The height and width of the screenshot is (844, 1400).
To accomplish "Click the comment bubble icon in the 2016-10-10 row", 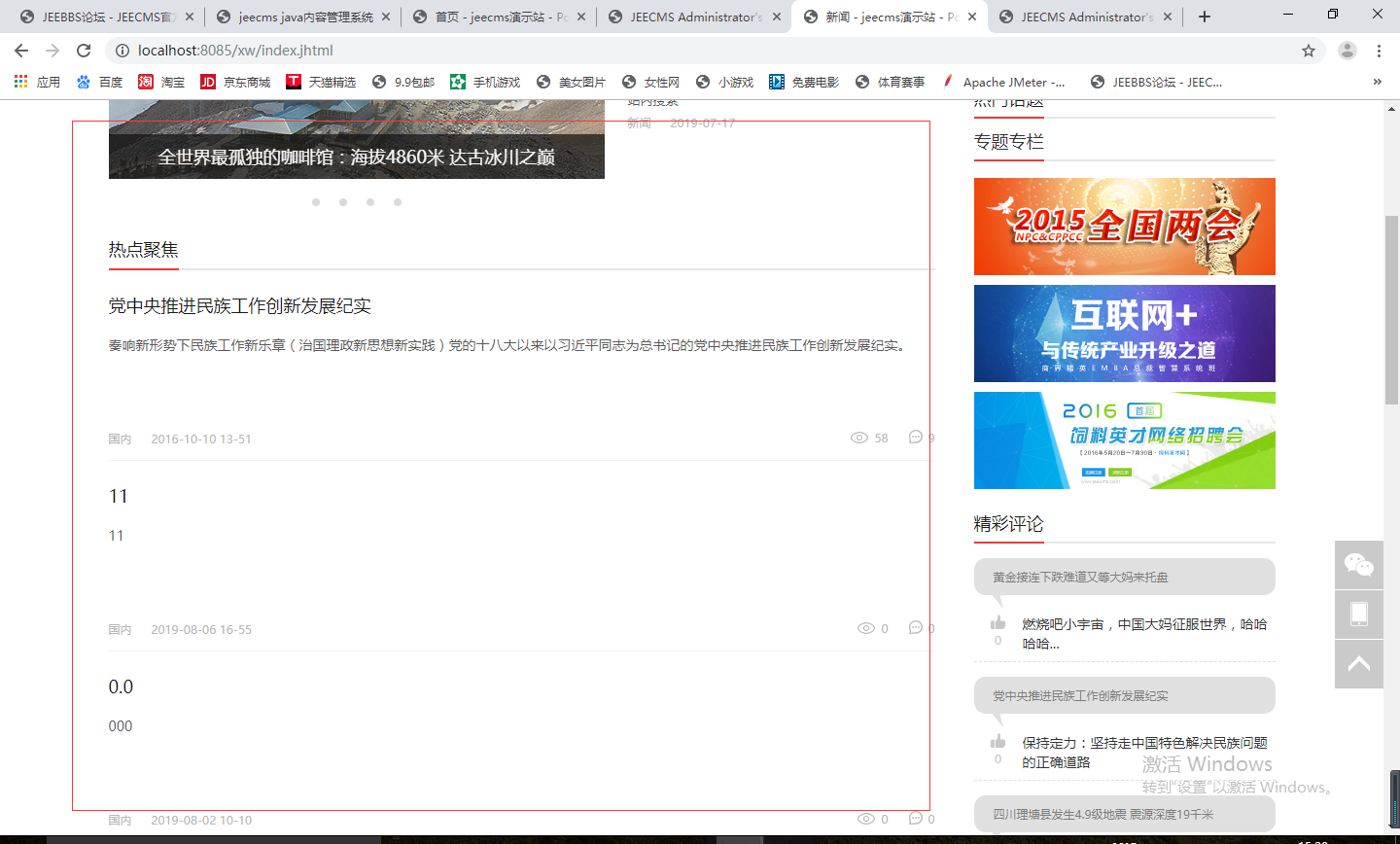I will click(x=915, y=438).
